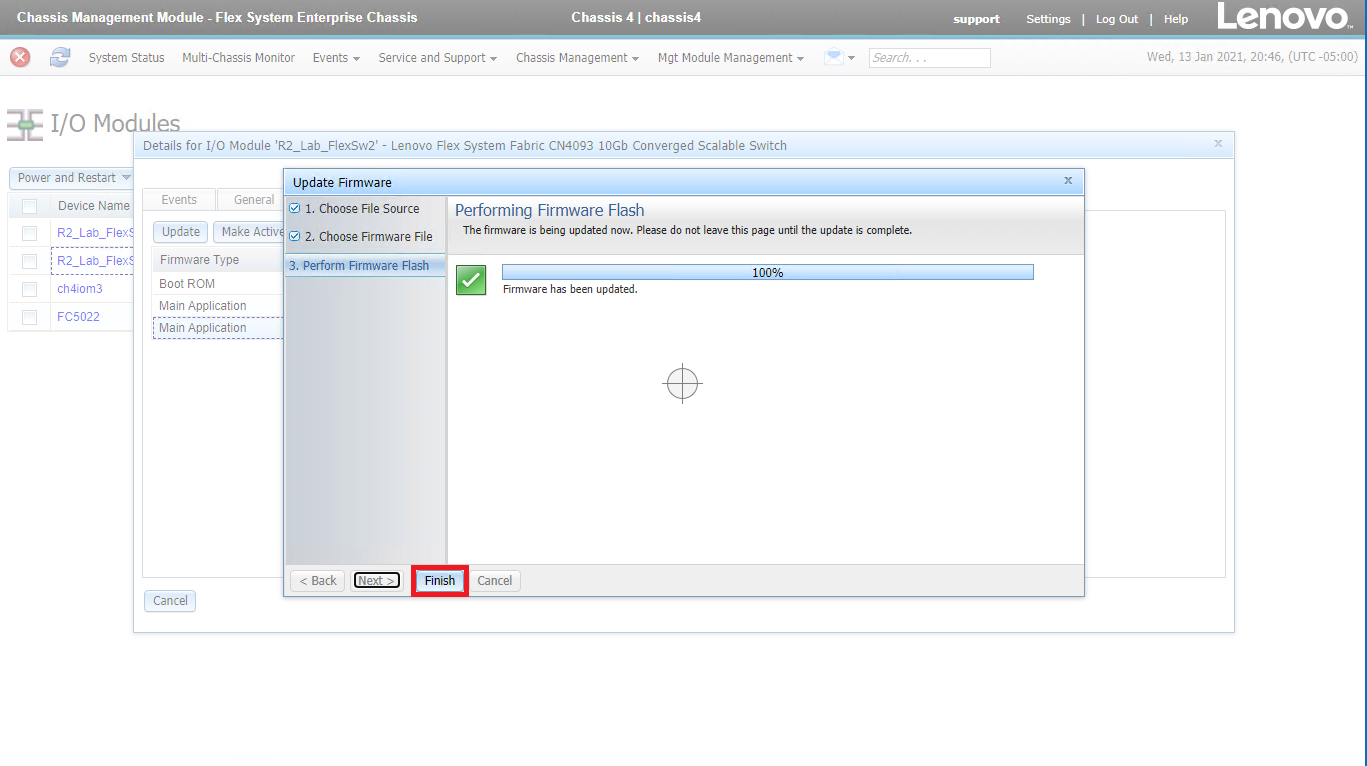Image resolution: width=1367 pixels, height=766 pixels.
Task: Toggle the select-all checkbox in device table header
Action: 29,206
